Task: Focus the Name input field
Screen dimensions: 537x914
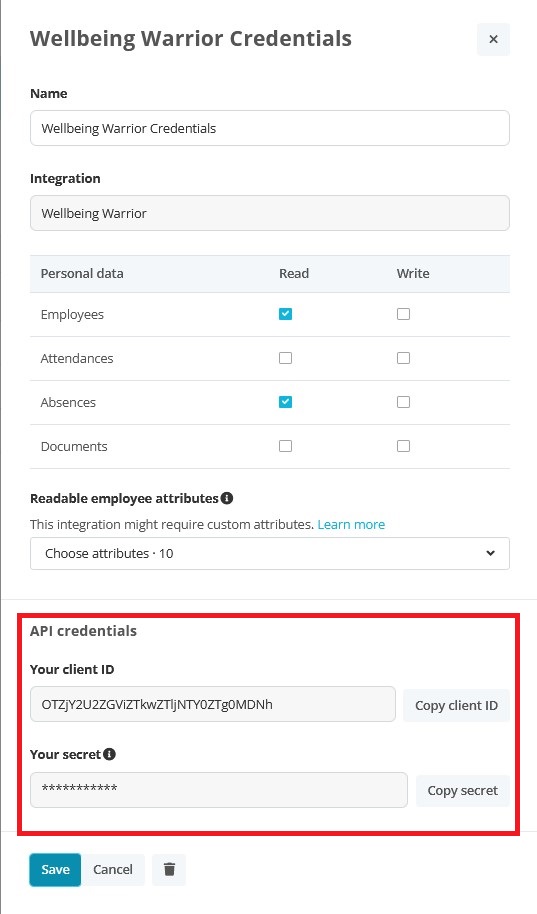Action: 269,128
